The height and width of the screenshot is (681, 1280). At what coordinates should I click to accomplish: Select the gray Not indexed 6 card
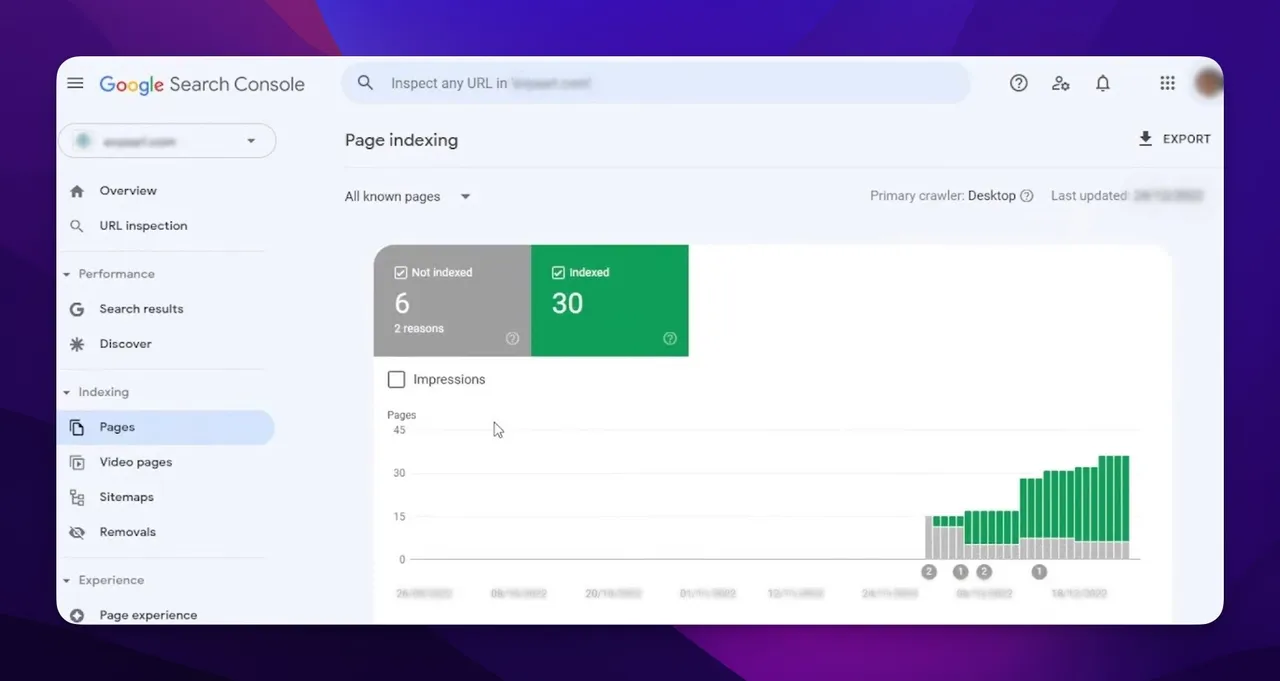pos(452,300)
